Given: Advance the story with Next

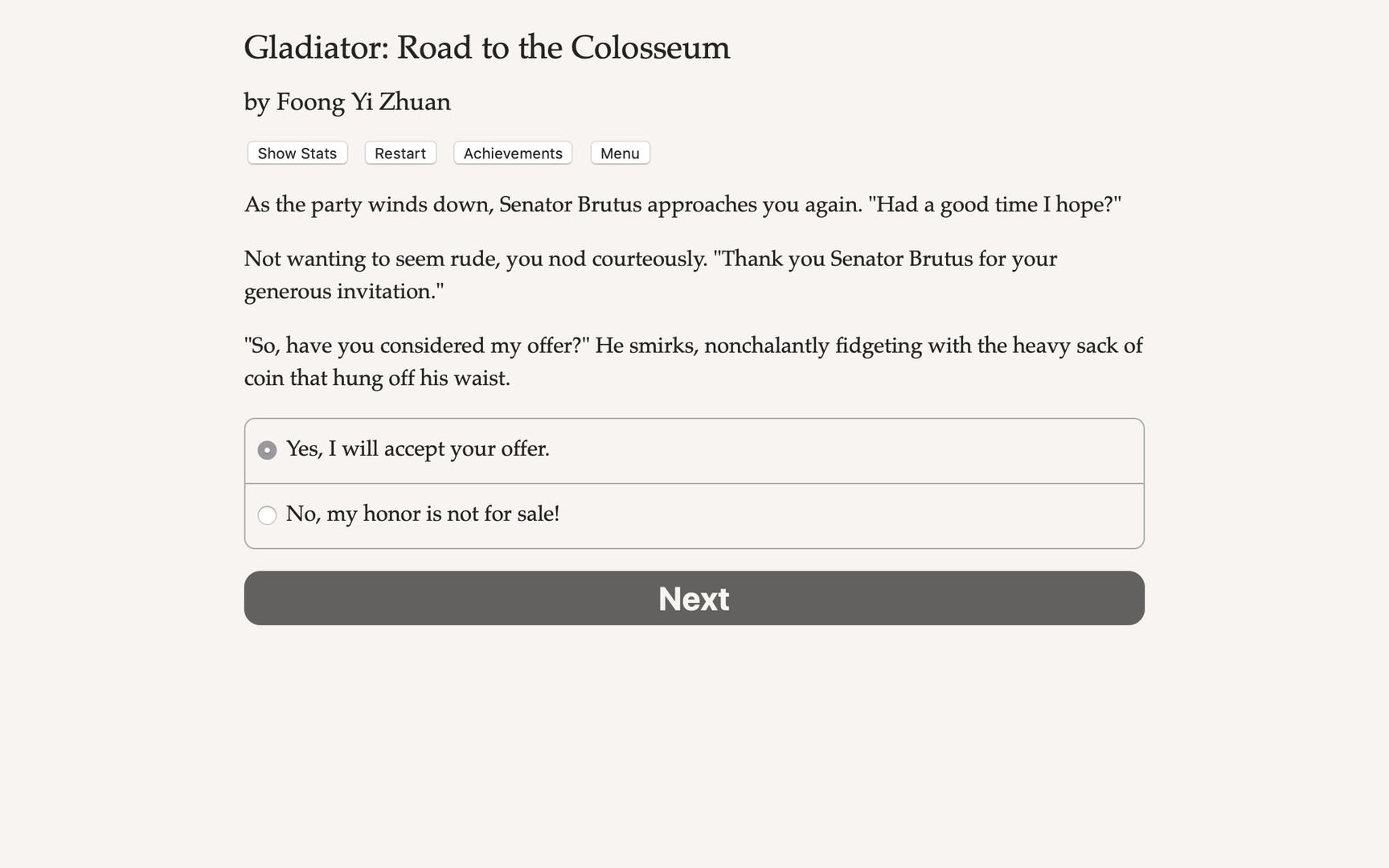Looking at the screenshot, I should click(x=694, y=598).
